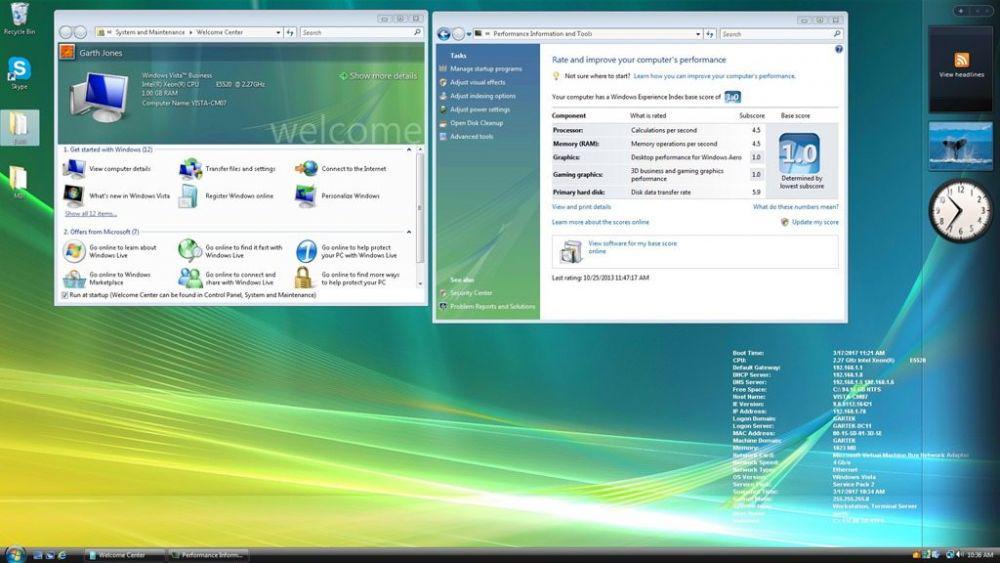Image resolution: width=1000 pixels, height=563 pixels.
Task: Select the Personalize Windows icon
Action: point(305,196)
